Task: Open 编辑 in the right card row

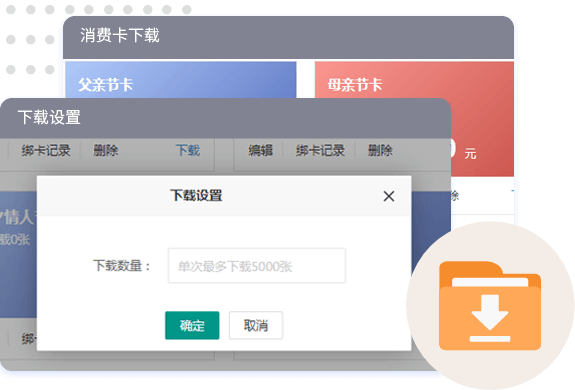Action: [x=260, y=150]
